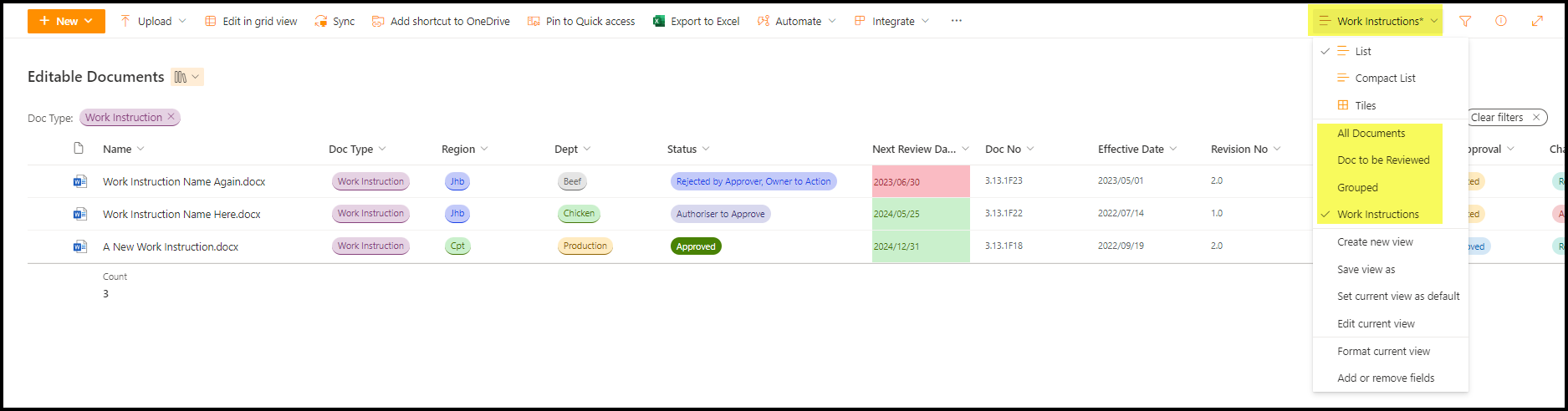Click Edit in grid view
1568x411 pixels.
pyautogui.click(x=251, y=21)
